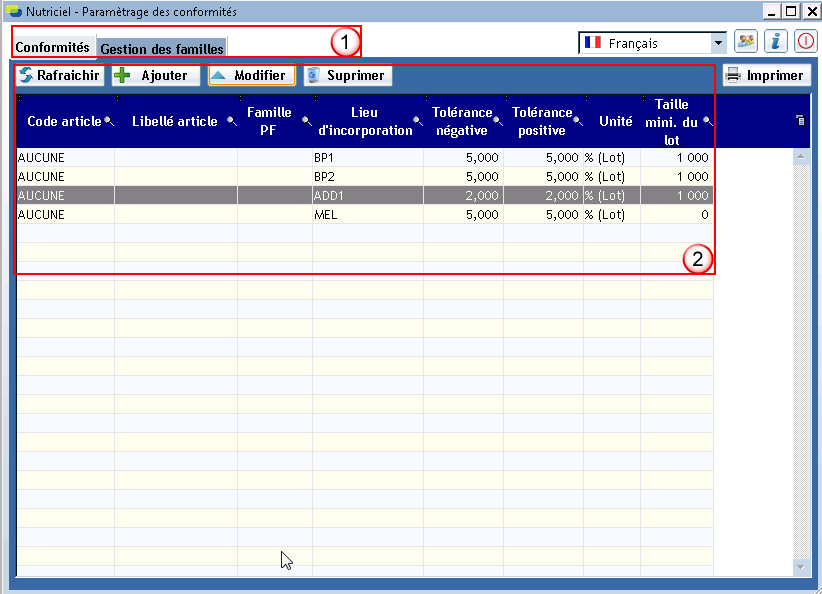Click the Modifier button

[252, 75]
